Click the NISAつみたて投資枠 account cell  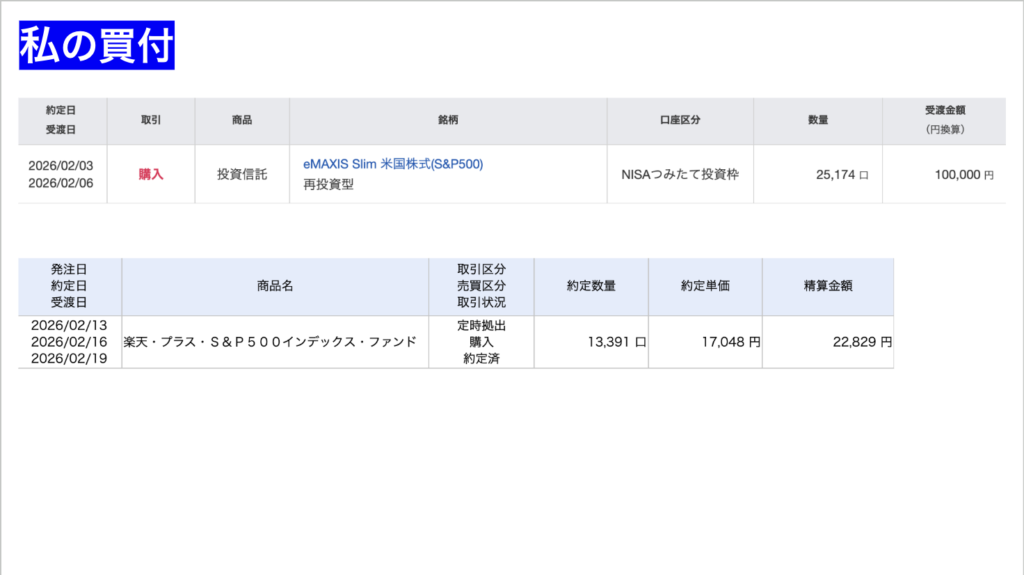click(x=680, y=174)
